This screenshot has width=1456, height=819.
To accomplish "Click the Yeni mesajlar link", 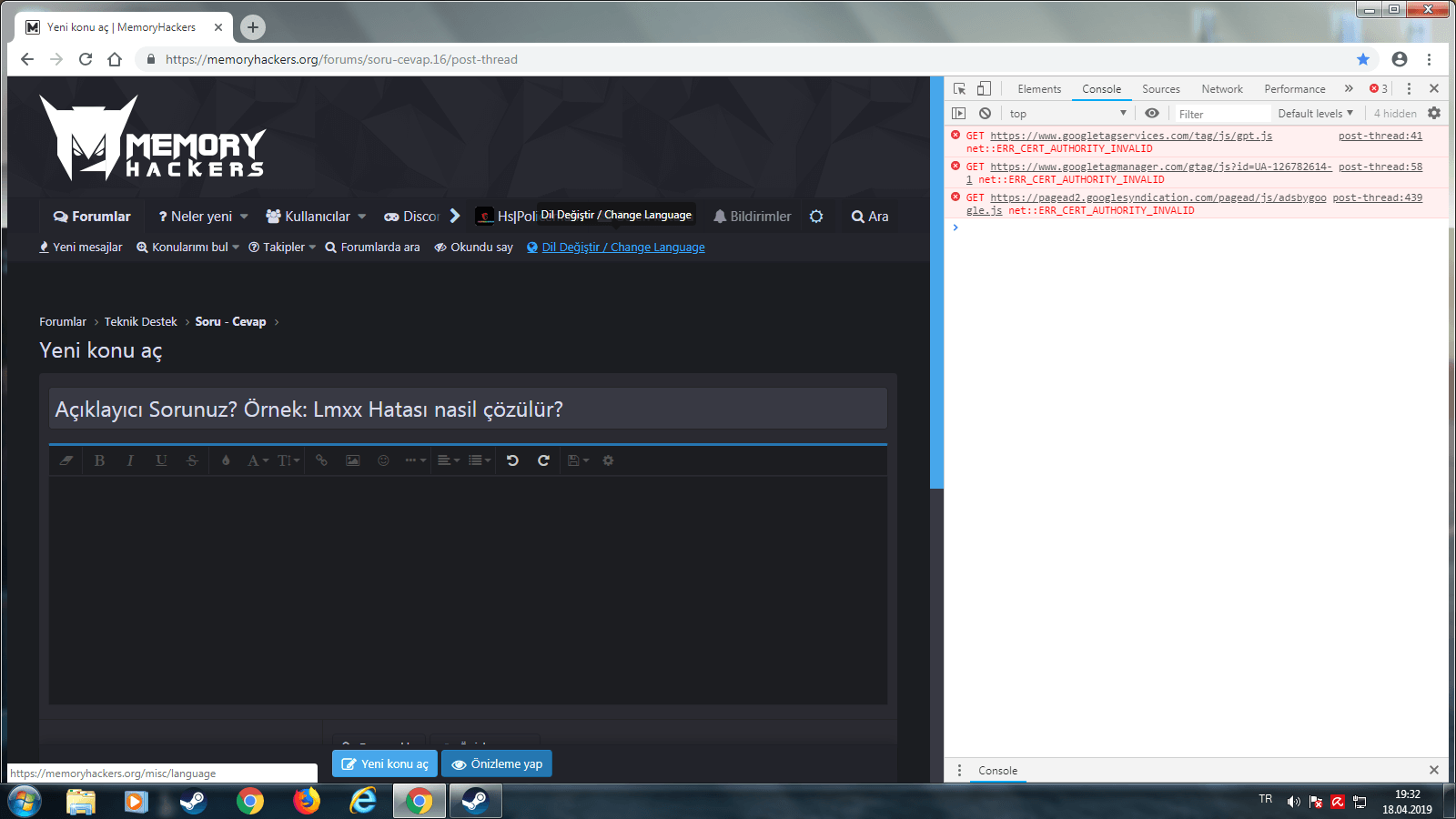I will [x=80, y=248].
